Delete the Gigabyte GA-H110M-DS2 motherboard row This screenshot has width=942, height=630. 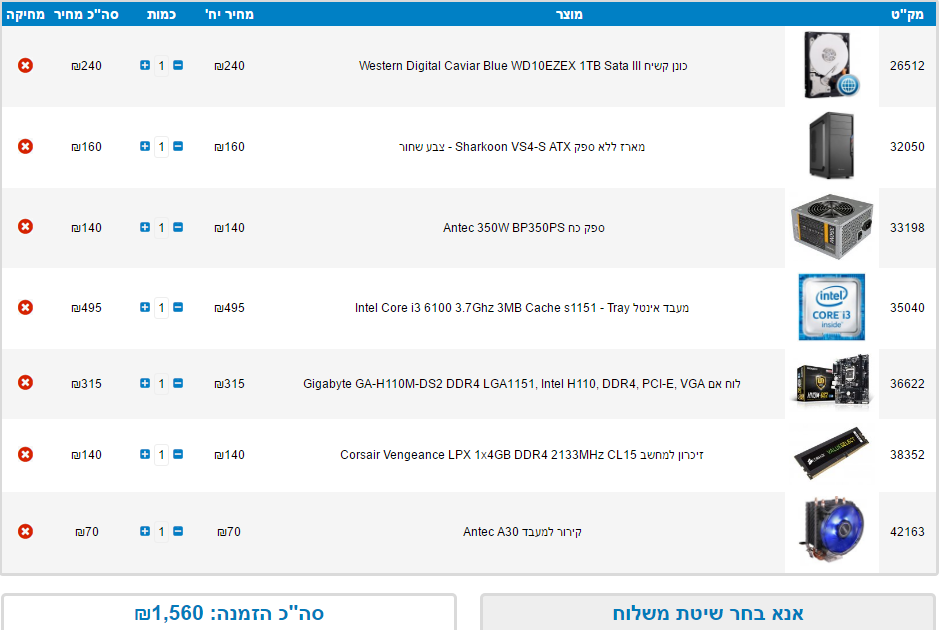click(25, 383)
